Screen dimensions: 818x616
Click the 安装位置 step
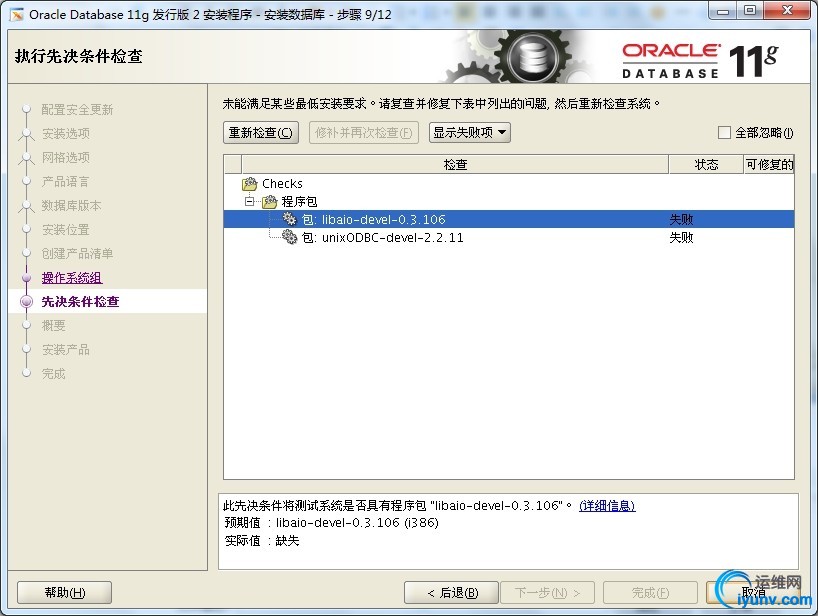coord(66,230)
